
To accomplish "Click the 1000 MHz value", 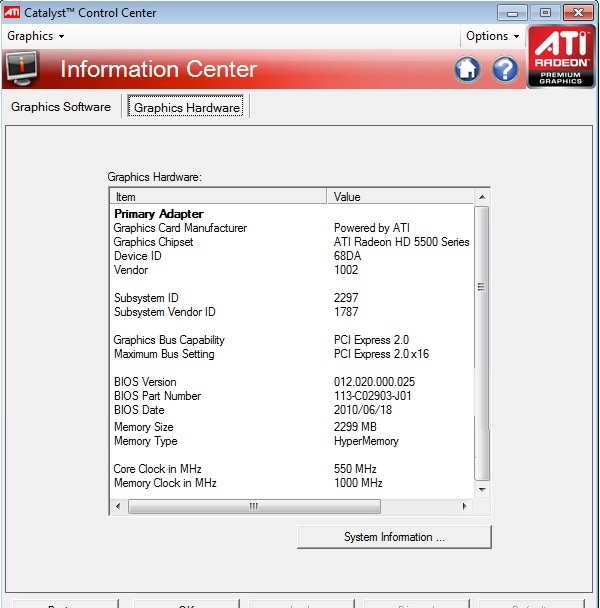I will [x=358, y=483].
